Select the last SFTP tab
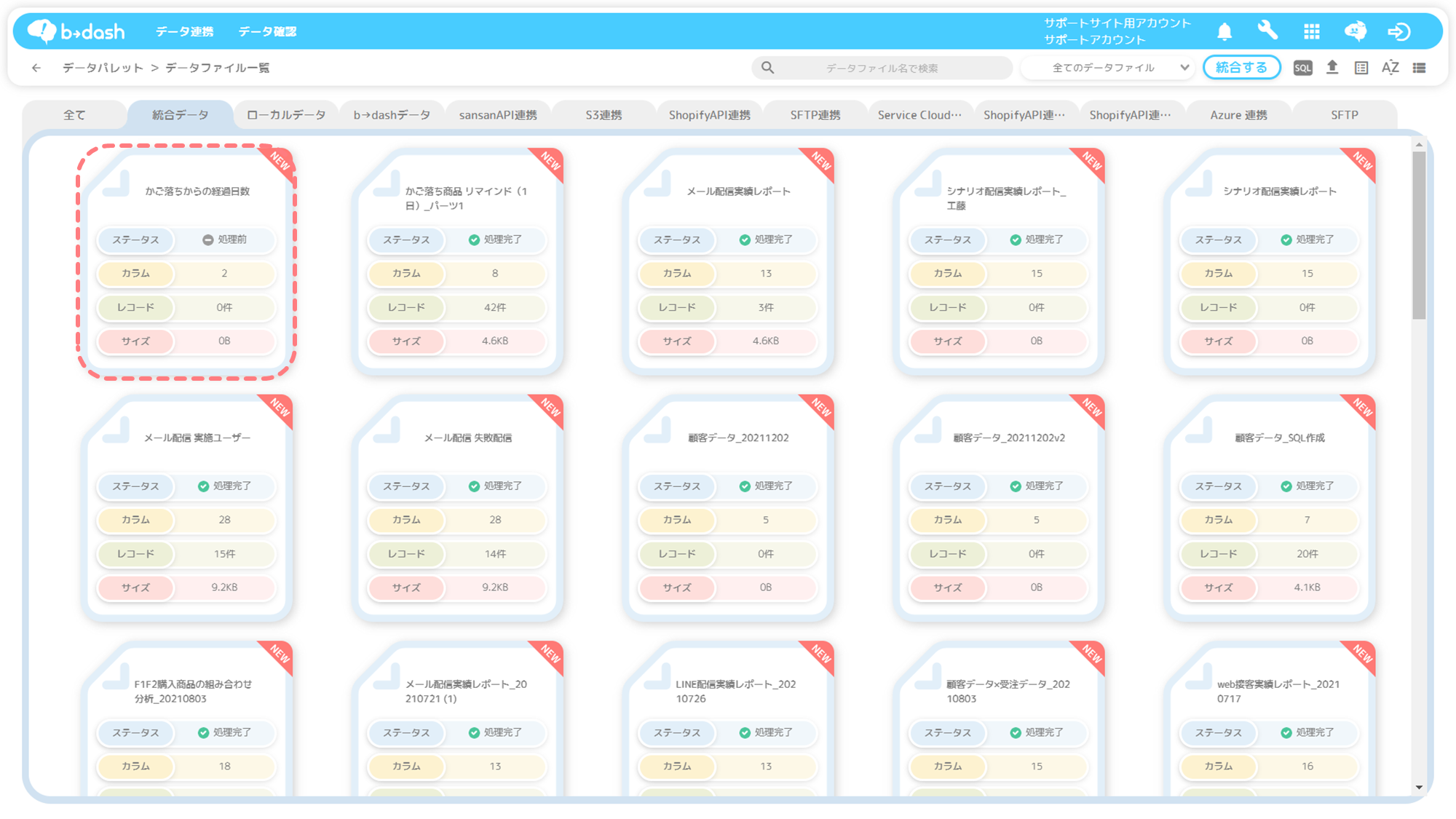The width and height of the screenshot is (1456, 819). click(x=1345, y=115)
